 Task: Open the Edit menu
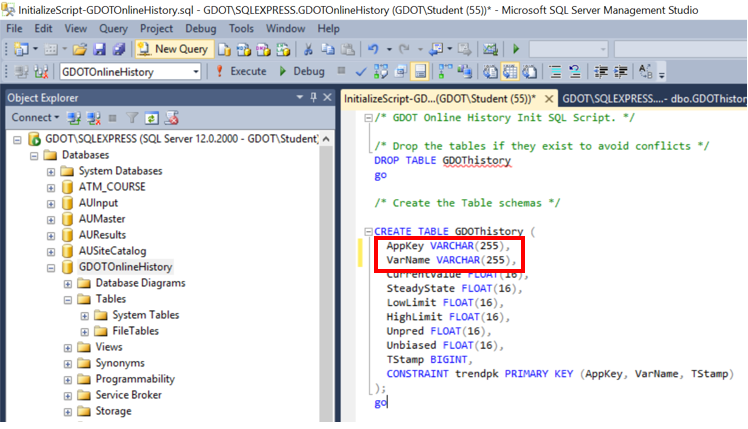[x=43, y=29]
